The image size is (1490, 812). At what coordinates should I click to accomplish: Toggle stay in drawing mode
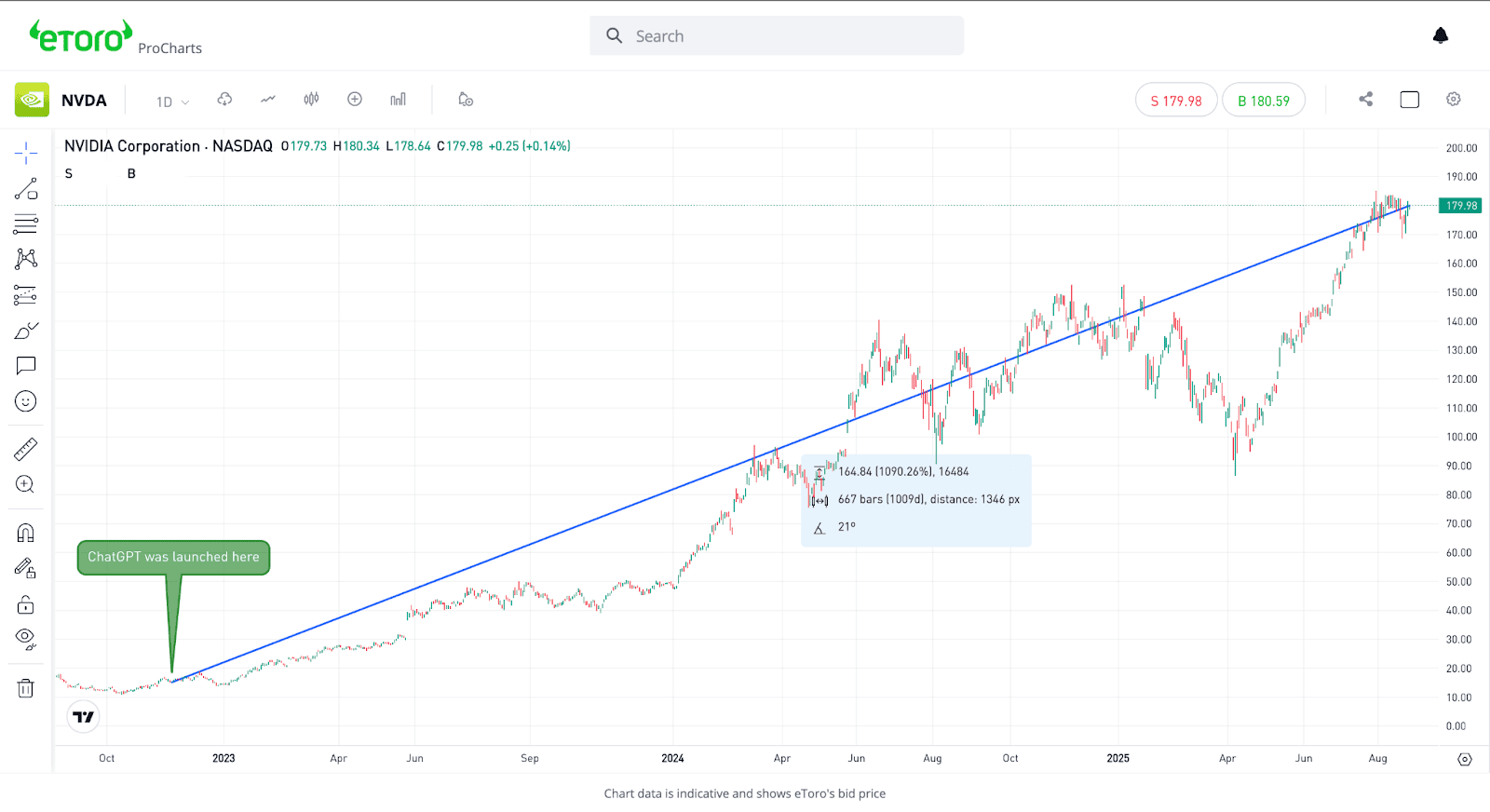tap(26, 568)
